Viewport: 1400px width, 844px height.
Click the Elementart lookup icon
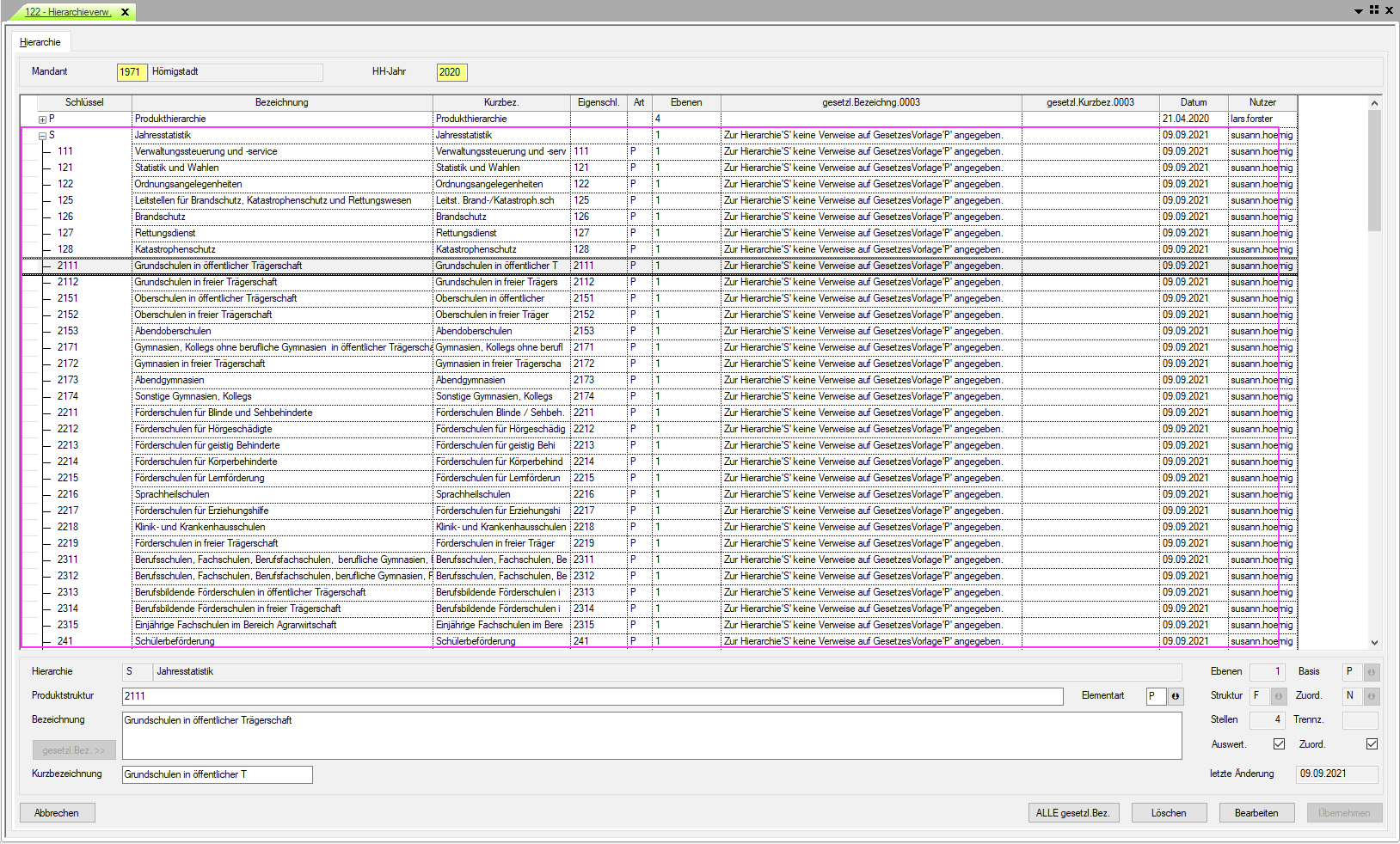1176,696
